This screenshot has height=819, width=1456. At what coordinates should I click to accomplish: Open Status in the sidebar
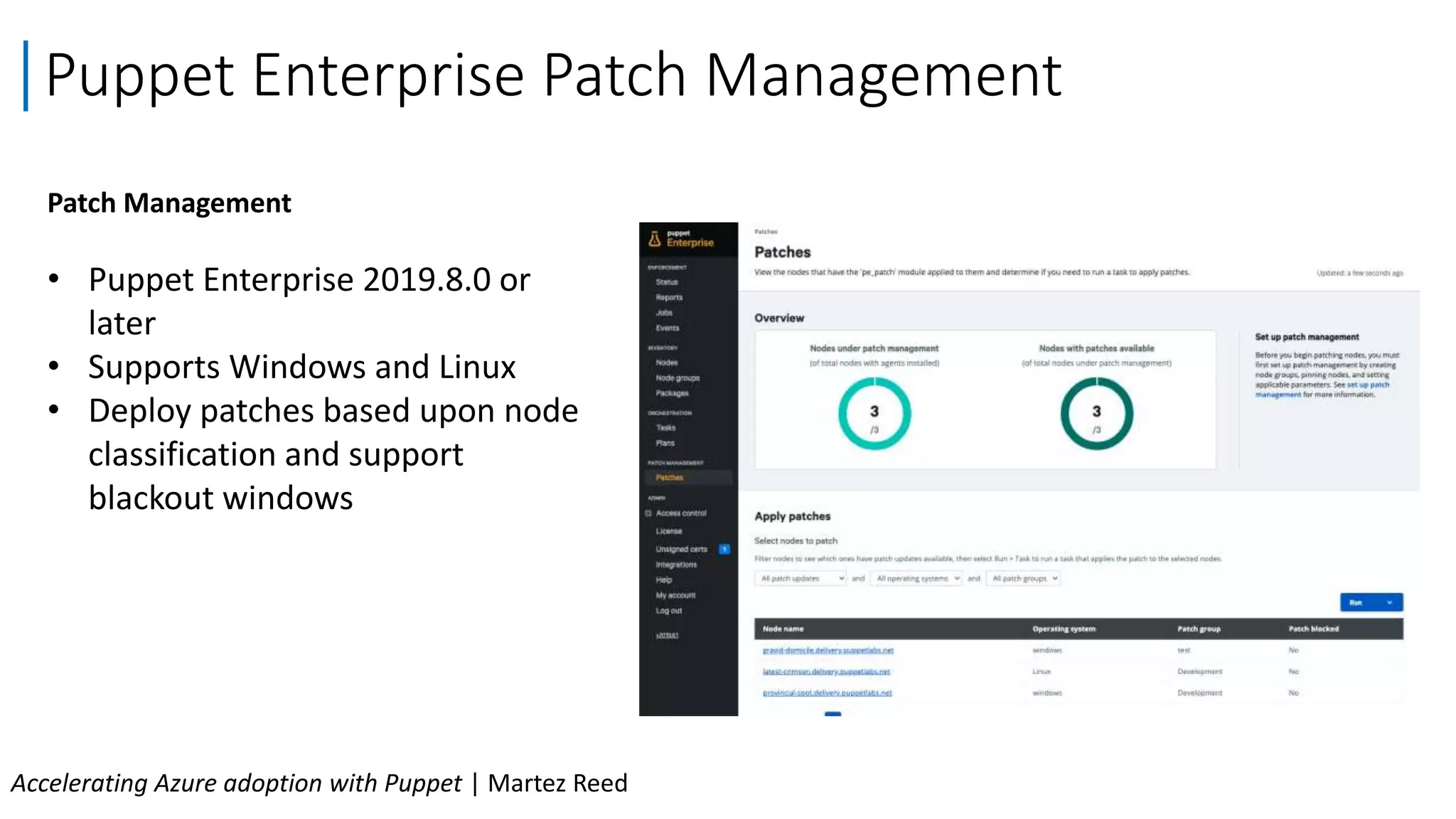pyautogui.click(x=667, y=282)
